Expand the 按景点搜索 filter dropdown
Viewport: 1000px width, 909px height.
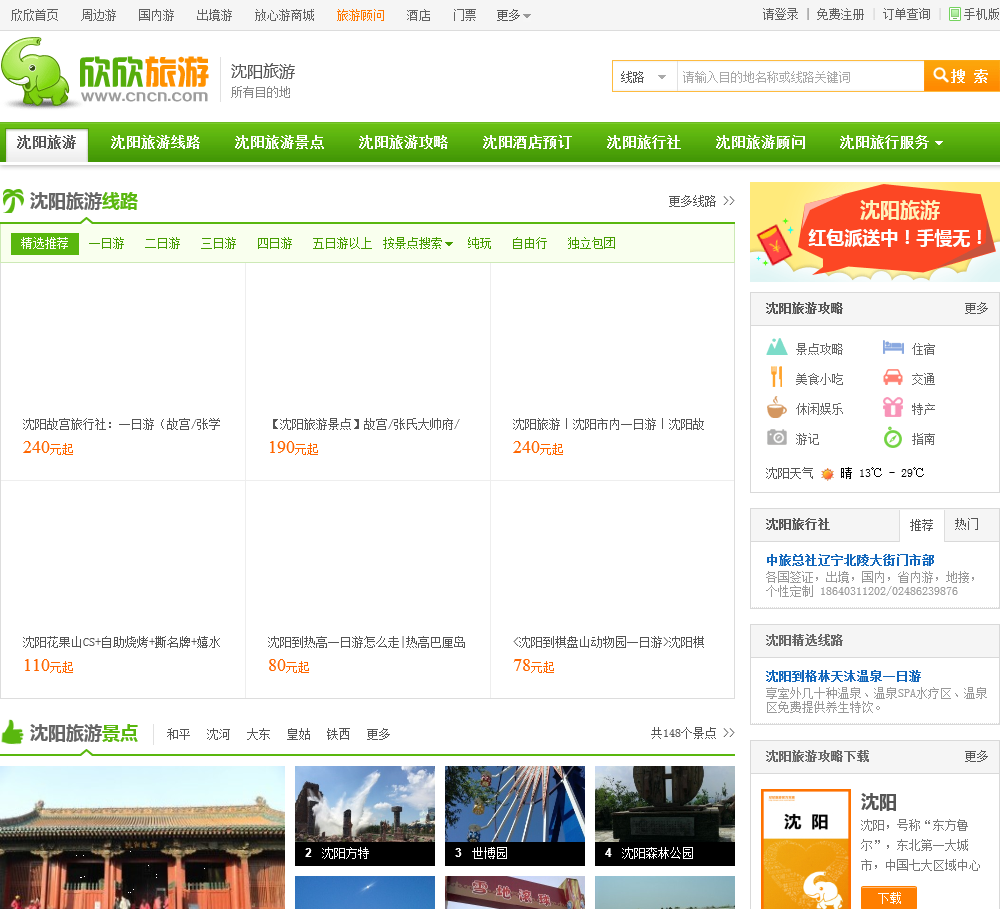point(417,243)
